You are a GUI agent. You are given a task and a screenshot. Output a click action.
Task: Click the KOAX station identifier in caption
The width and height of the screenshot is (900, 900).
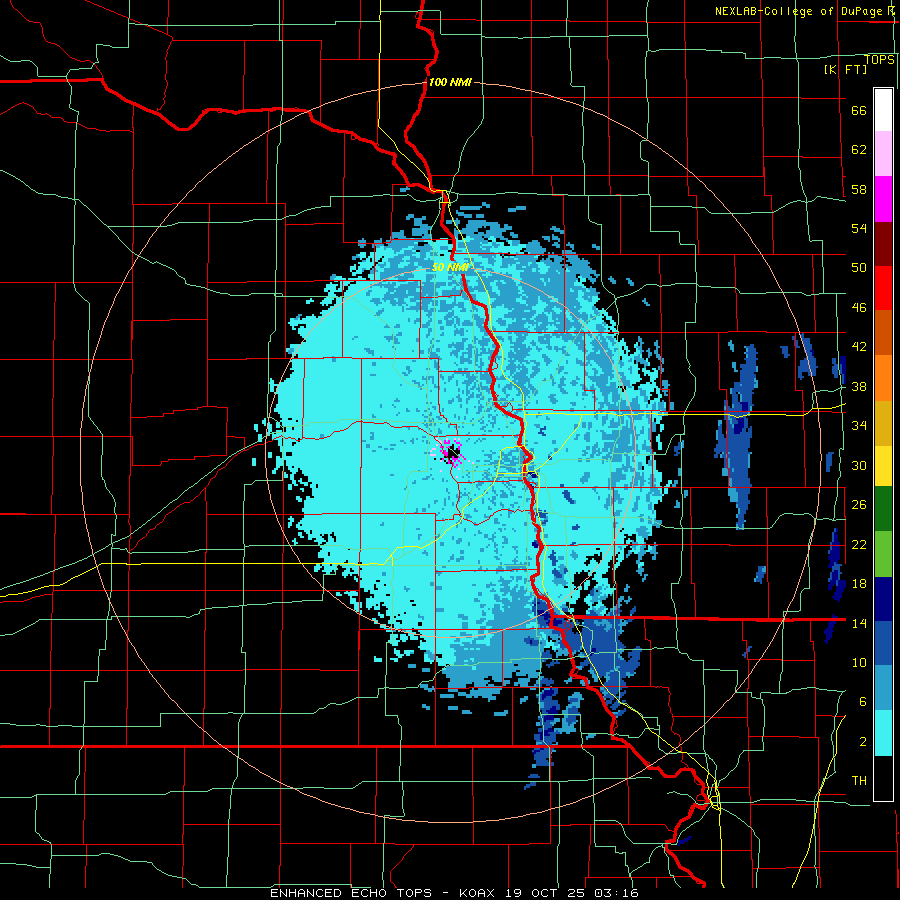pyautogui.click(x=476, y=893)
